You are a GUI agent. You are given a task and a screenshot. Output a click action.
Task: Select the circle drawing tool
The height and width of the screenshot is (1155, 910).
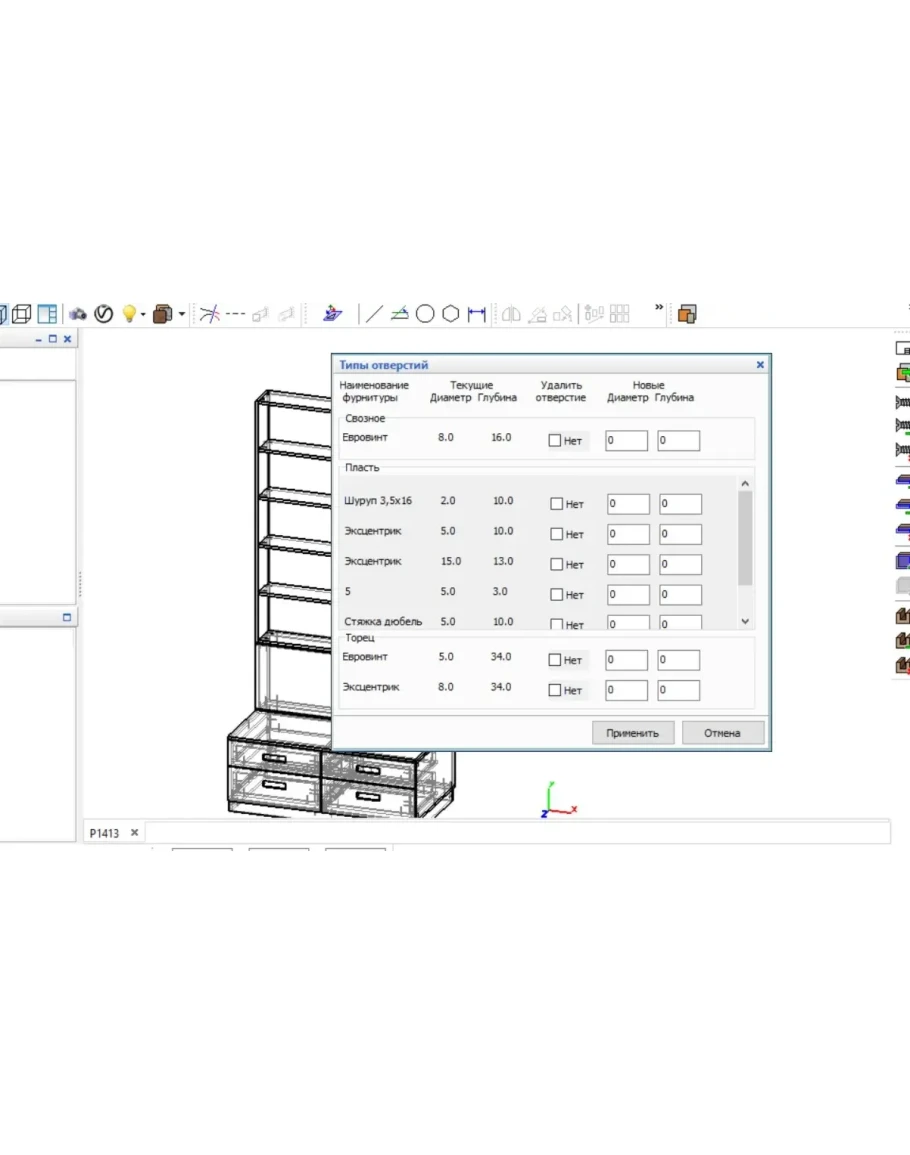click(425, 314)
